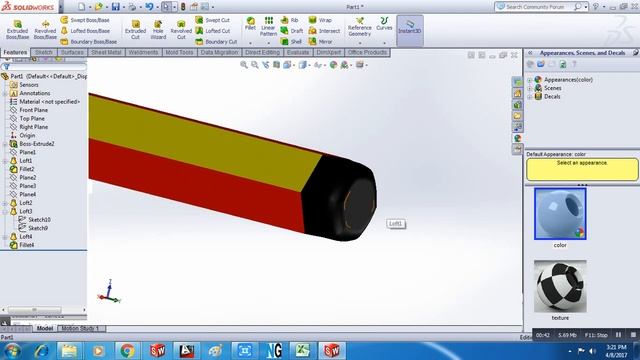Apply the Fillet tool
The width and height of the screenshot is (640, 360).
click(x=250, y=24)
